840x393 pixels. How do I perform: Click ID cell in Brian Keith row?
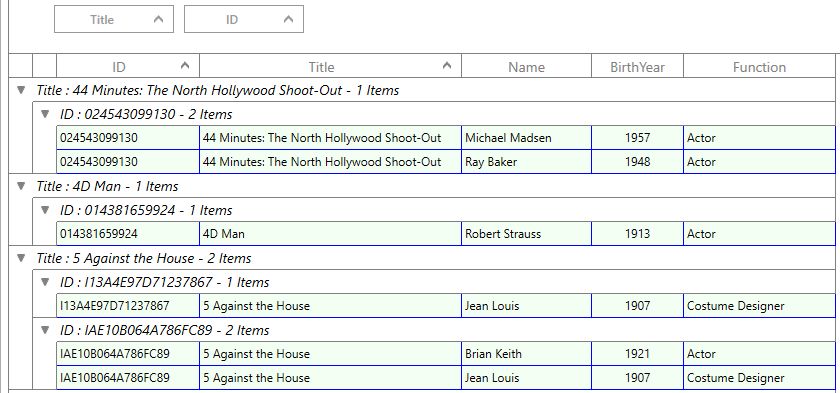[128, 354]
